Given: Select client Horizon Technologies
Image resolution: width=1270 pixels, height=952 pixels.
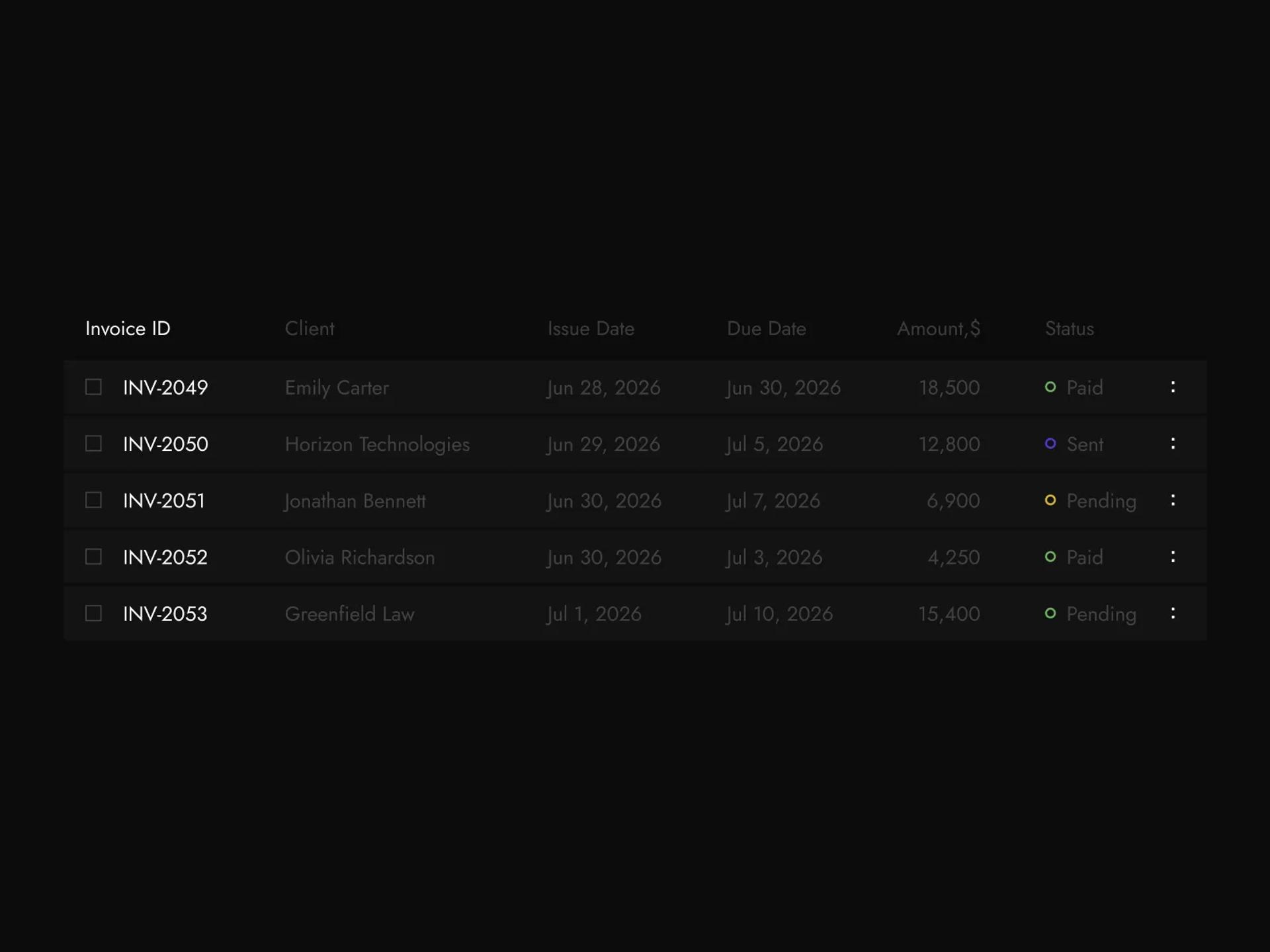Looking at the screenshot, I should 377,445.
